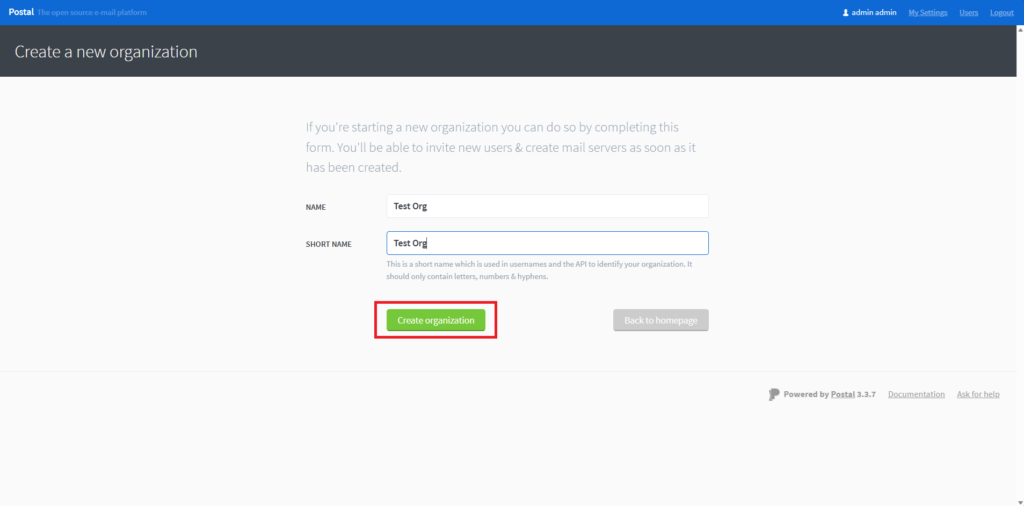Open the Ask for help link

[978, 394]
